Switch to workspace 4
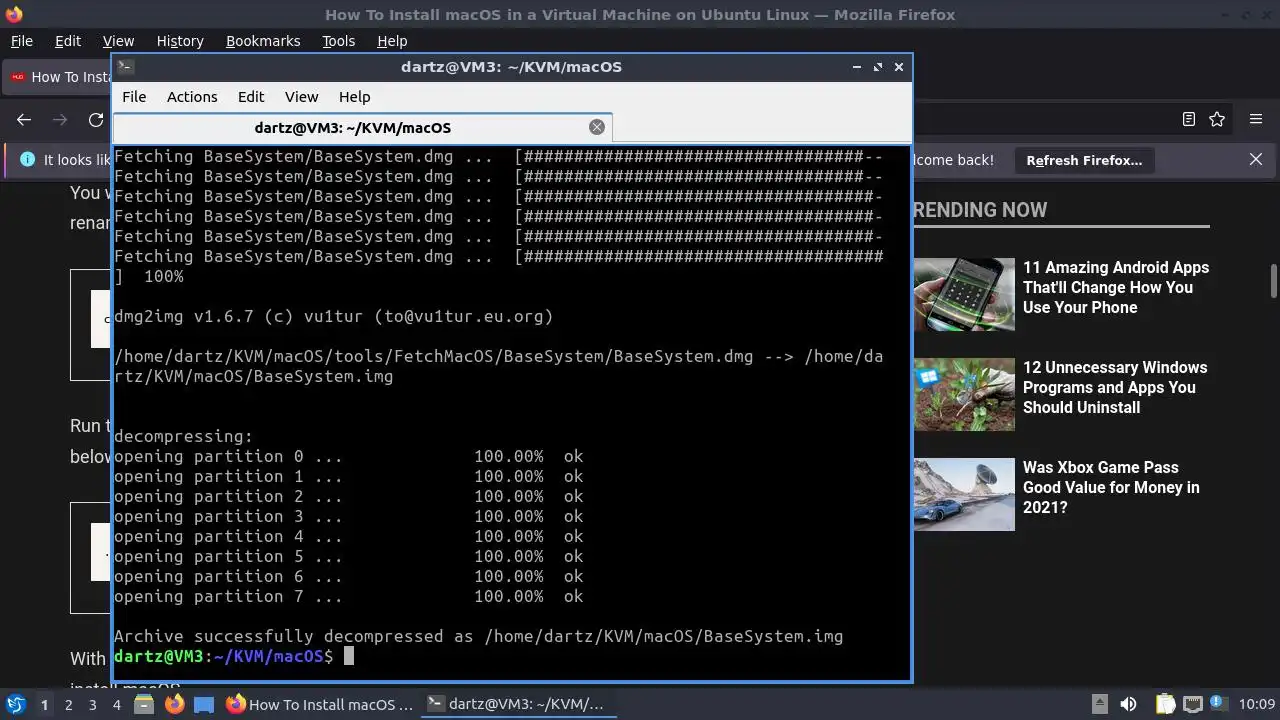 pyautogui.click(x=116, y=705)
